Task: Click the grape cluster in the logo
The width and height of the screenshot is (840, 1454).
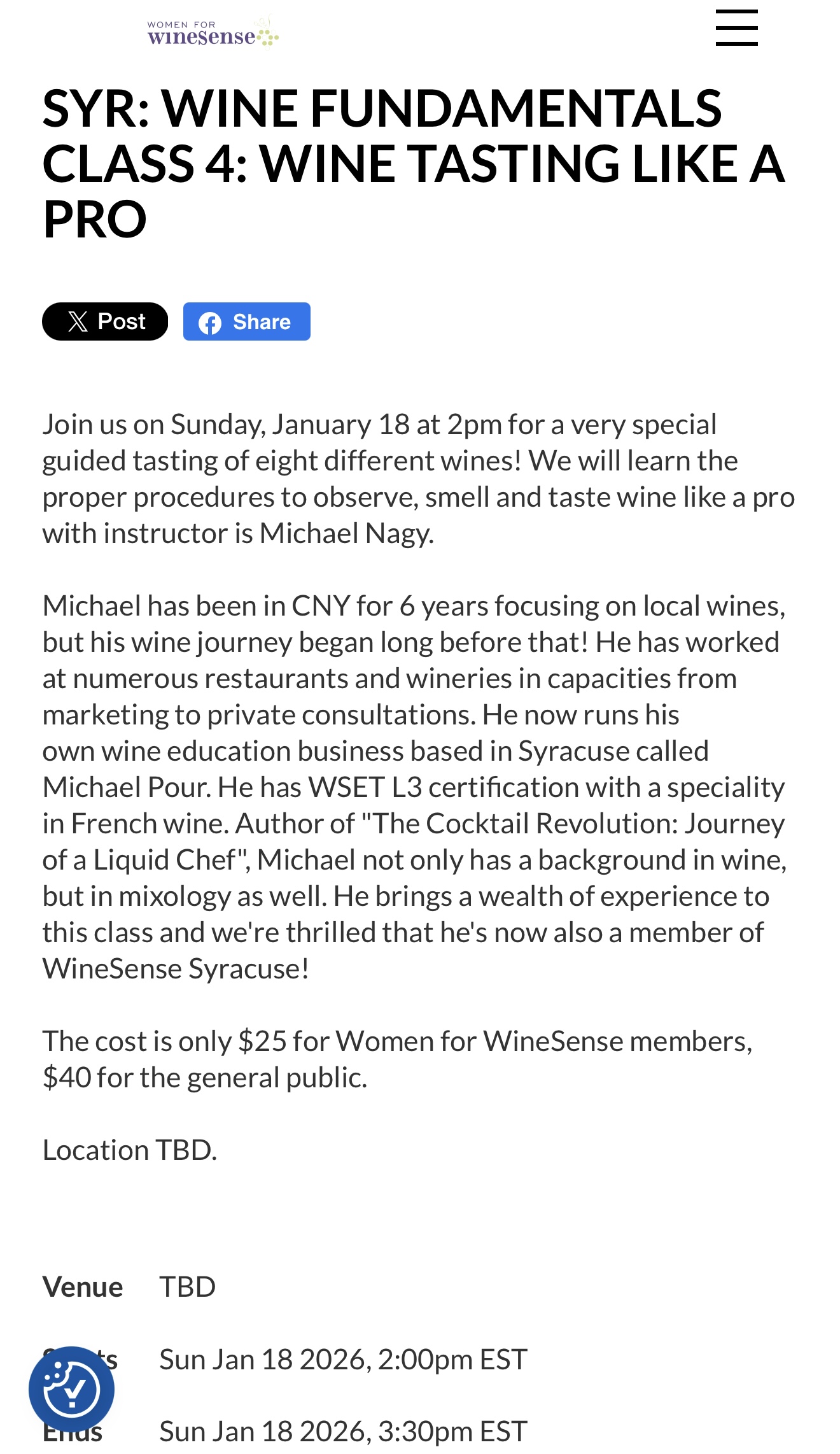Action: [269, 36]
